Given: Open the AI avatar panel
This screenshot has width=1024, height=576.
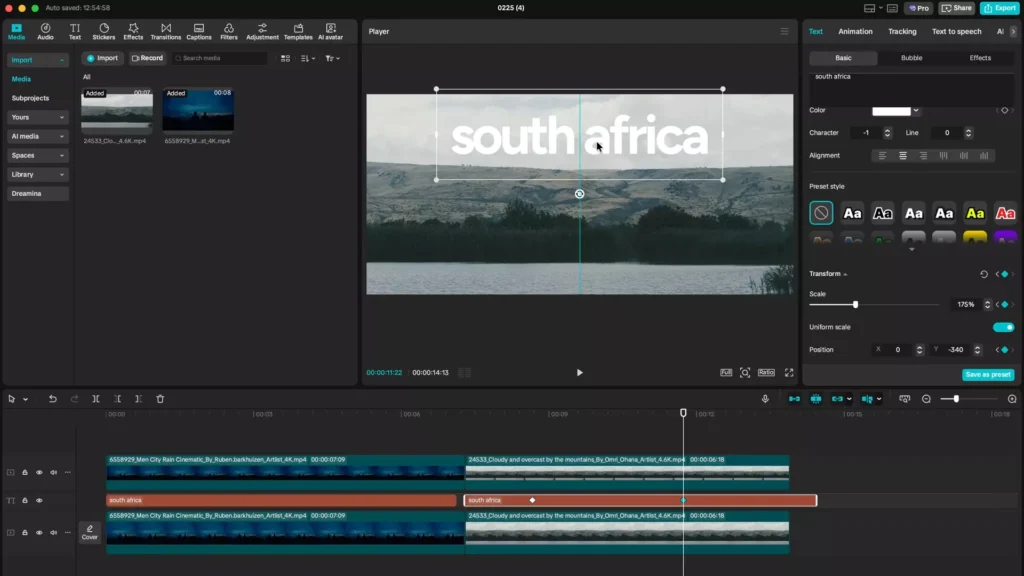Looking at the screenshot, I should coord(330,31).
